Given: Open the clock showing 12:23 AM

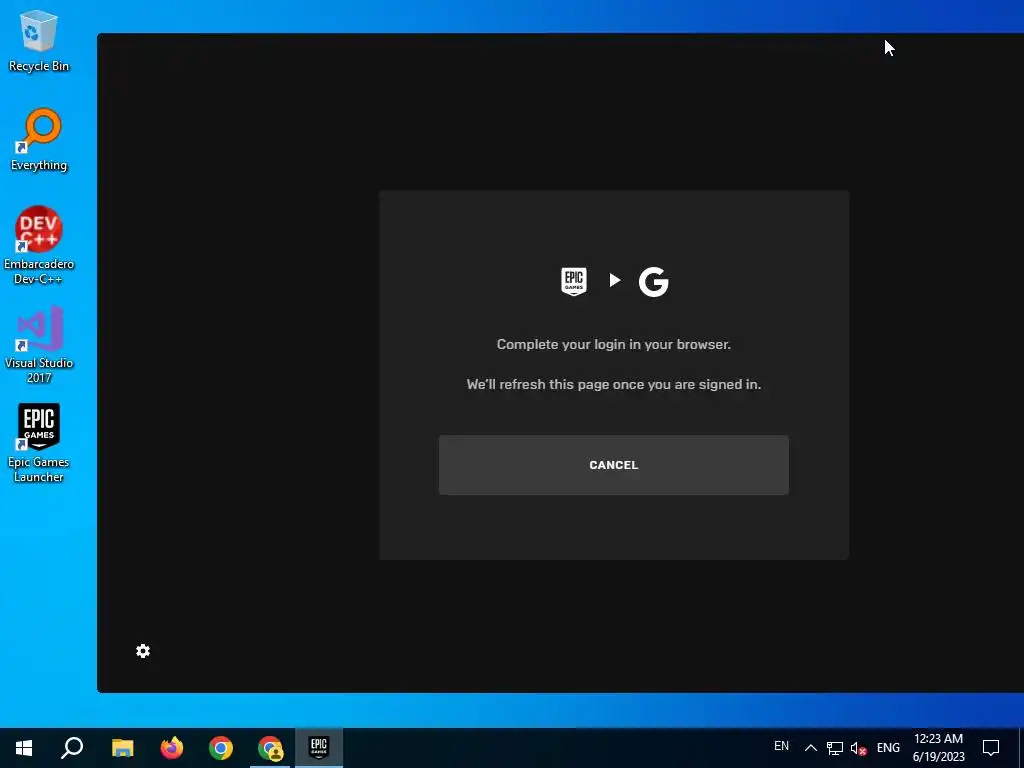Looking at the screenshot, I should 938,748.
